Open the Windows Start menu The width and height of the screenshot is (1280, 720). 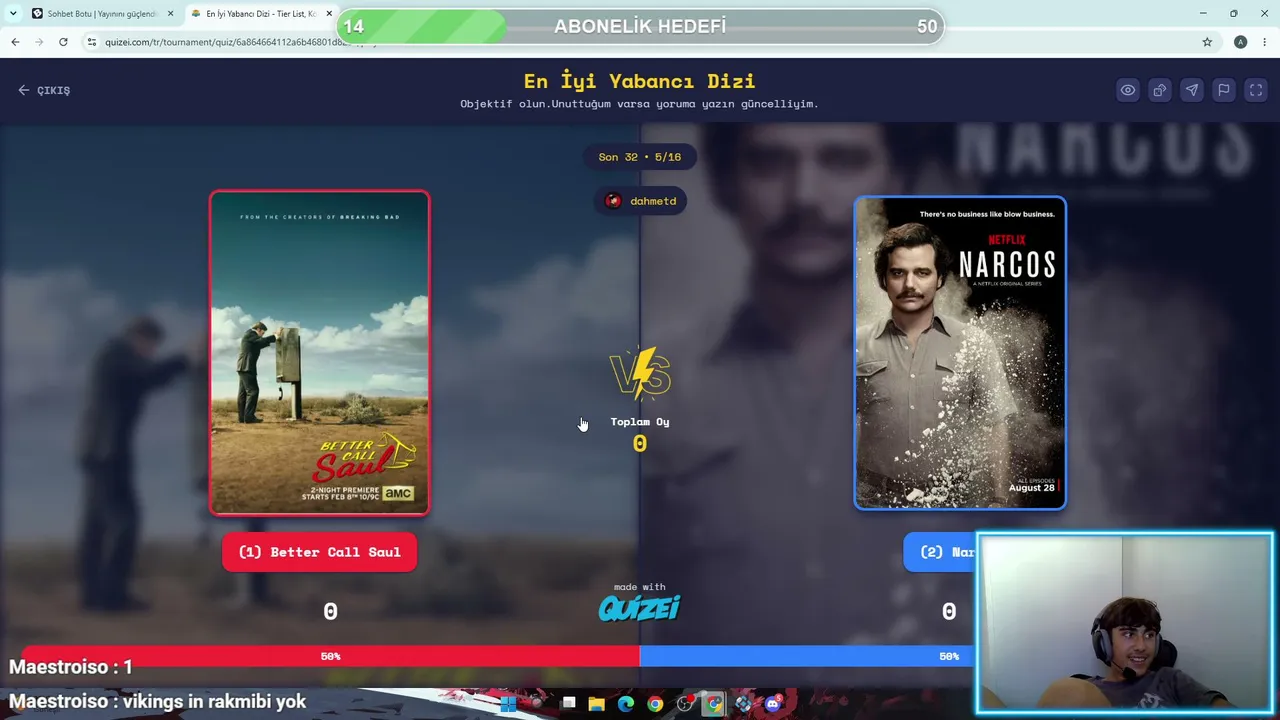[508, 704]
